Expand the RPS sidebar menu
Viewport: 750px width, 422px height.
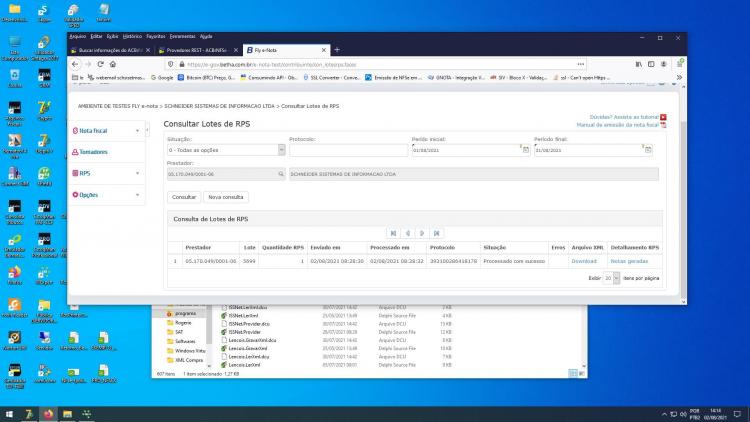click(106, 173)
